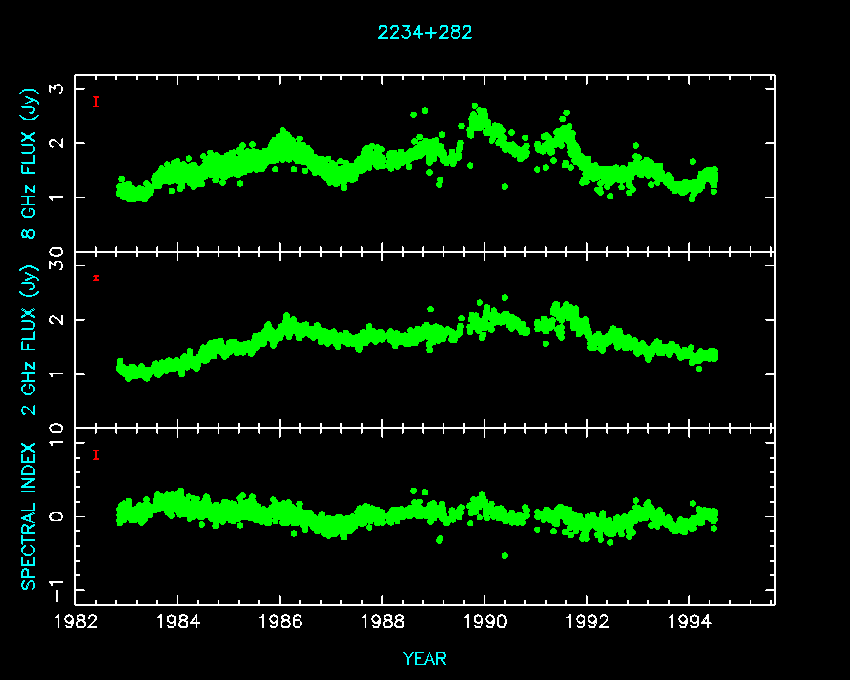Click the YEAR x-axis label
The image size is (850, 680).
pos(425,658)
